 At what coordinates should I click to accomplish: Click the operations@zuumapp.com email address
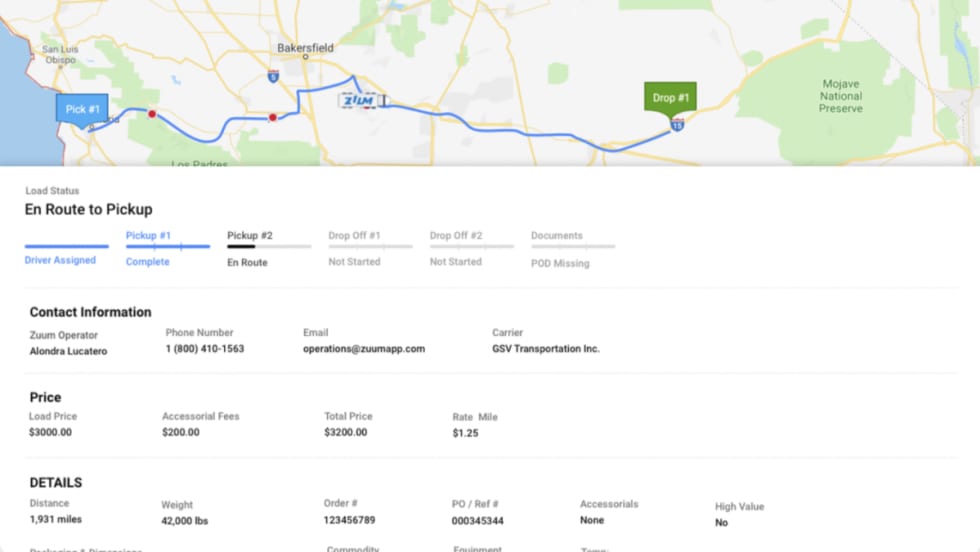point(364,349)
